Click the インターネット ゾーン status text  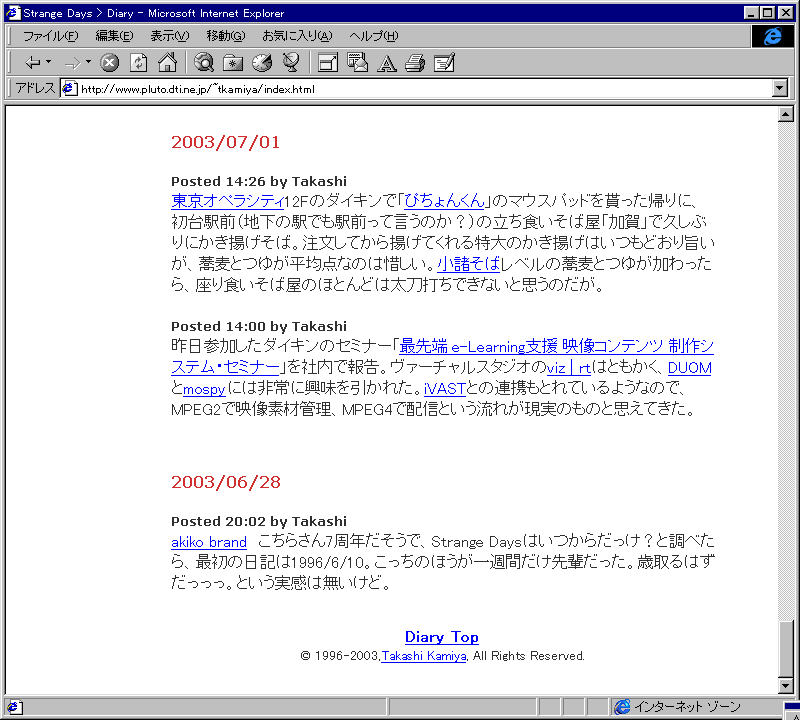coord(687,707)
